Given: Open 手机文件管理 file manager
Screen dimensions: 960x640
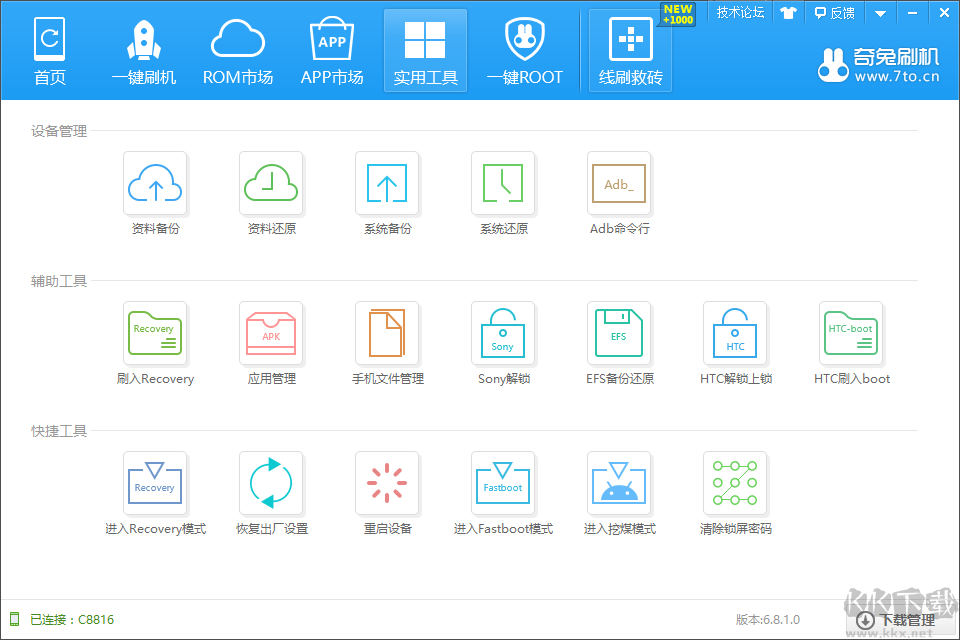Looking at the screenshot, I should (x=387, y=334).
